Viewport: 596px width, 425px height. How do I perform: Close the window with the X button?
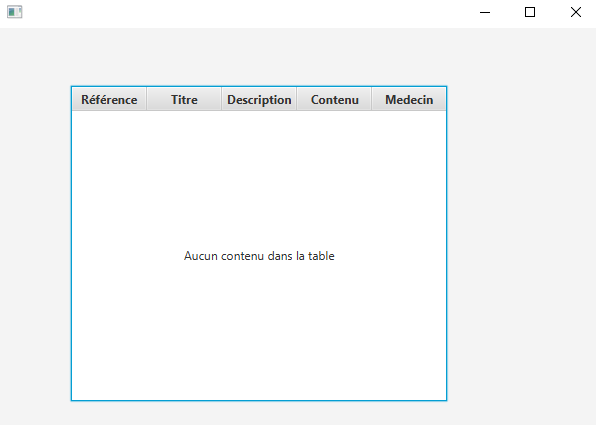tap(575, 12)
